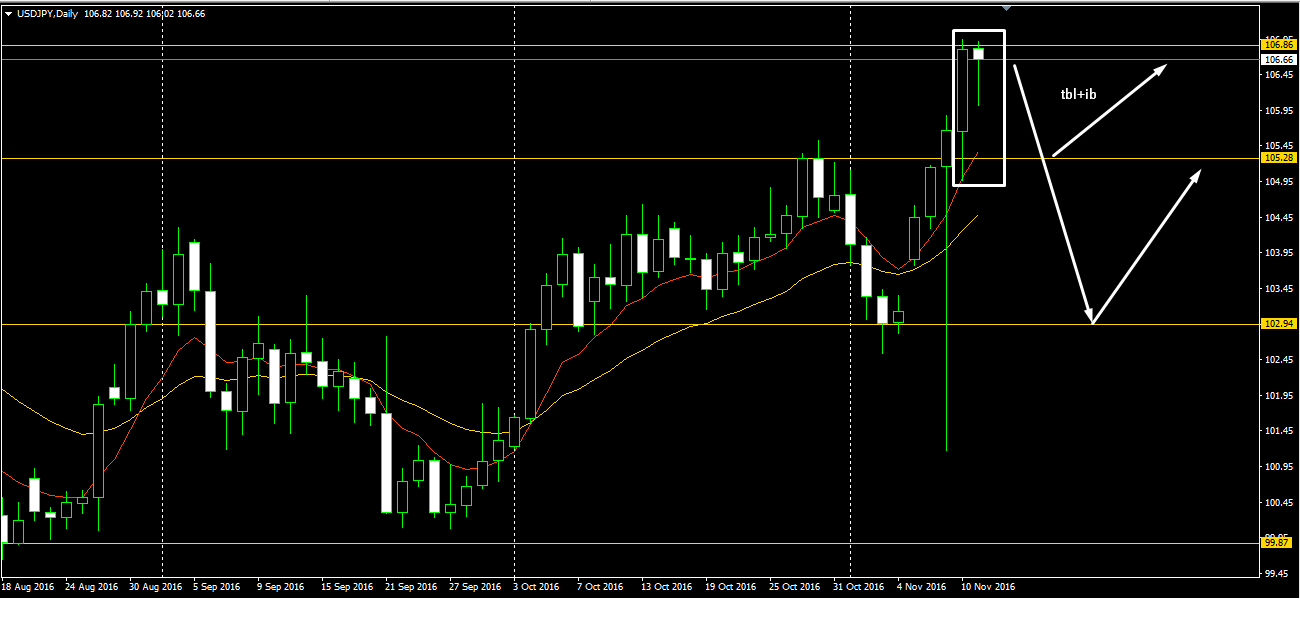Viewport: 1300px width, 630px height.
Task: Click the 100.45 price scale value
Action: pyautogui.click(x=1279, y=503)
